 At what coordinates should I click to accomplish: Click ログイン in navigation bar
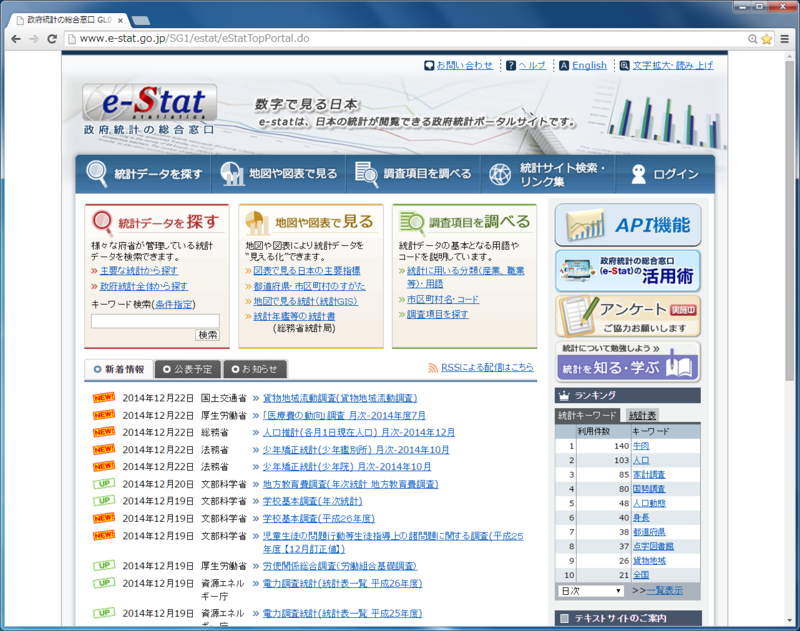665,174
